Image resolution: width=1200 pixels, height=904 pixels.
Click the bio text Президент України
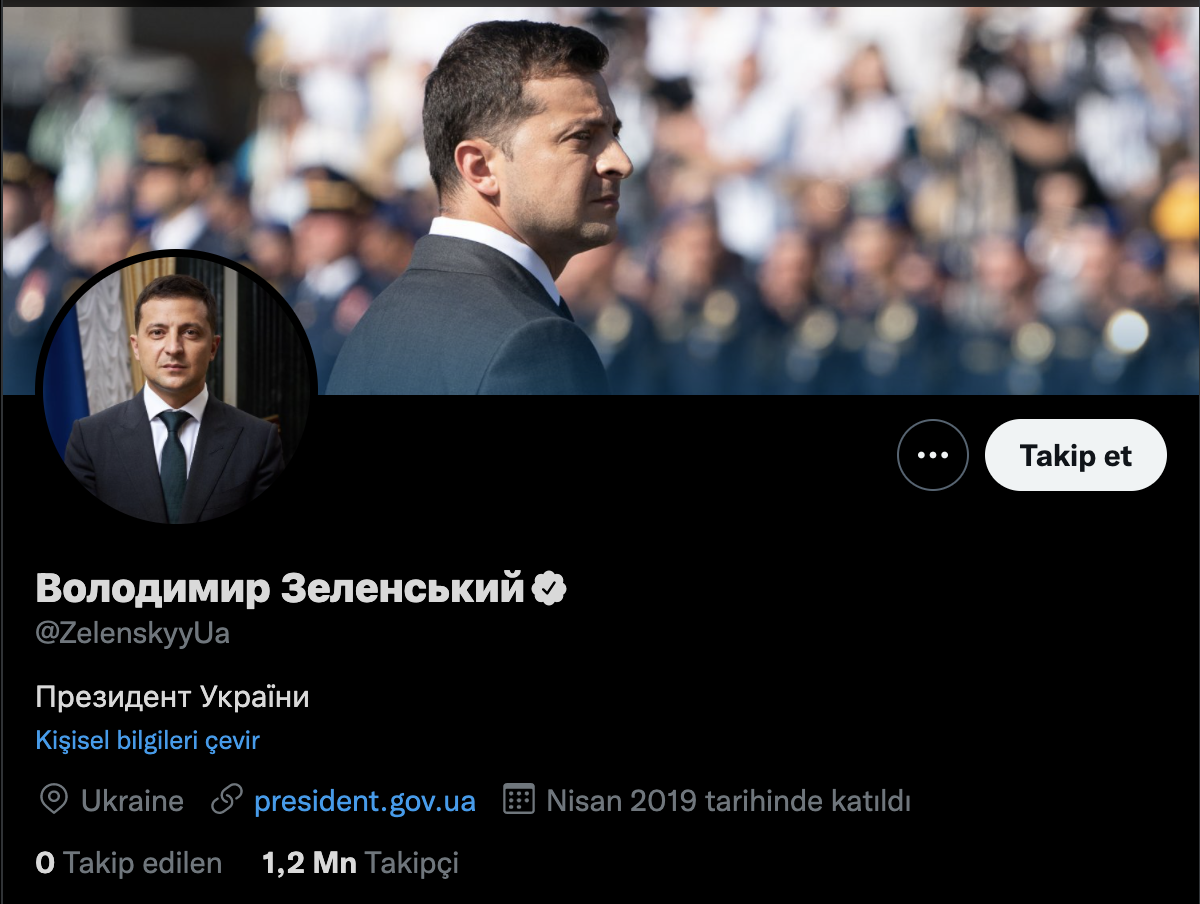(x=172, y=697)
